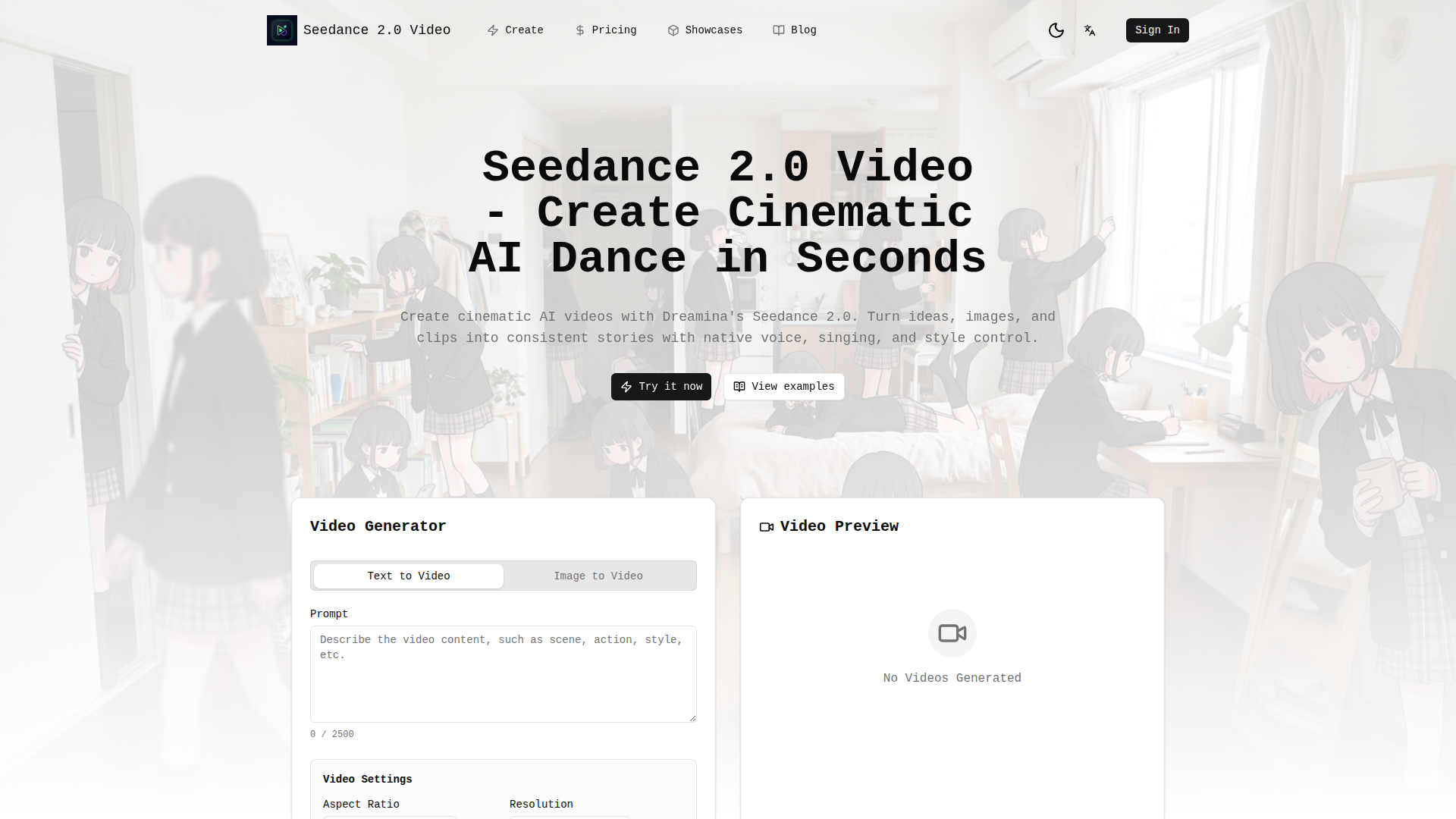The width and height of the screenshot is (1456, 819).
Task: Click the book icon beside Blog
Action: (x=778, y=30)
